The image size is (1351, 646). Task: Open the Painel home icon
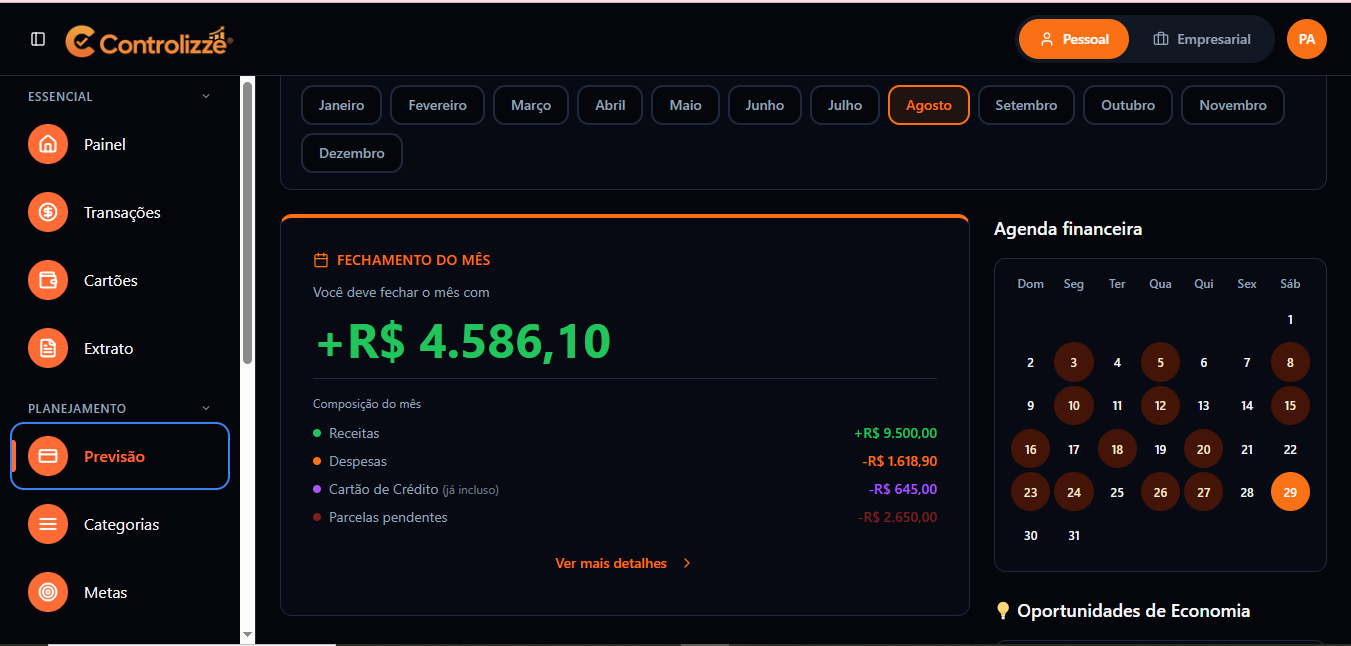click(x=48, y=145)
